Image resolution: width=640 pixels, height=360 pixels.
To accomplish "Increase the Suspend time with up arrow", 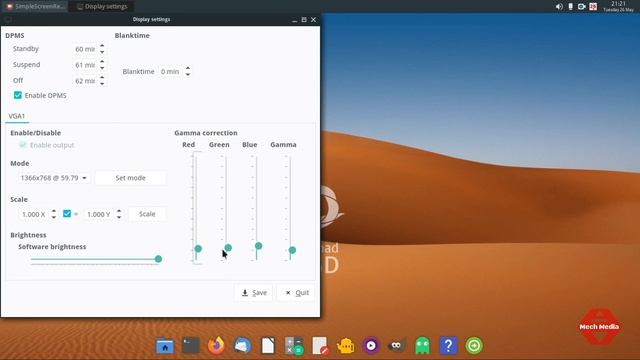I will 102,62.
